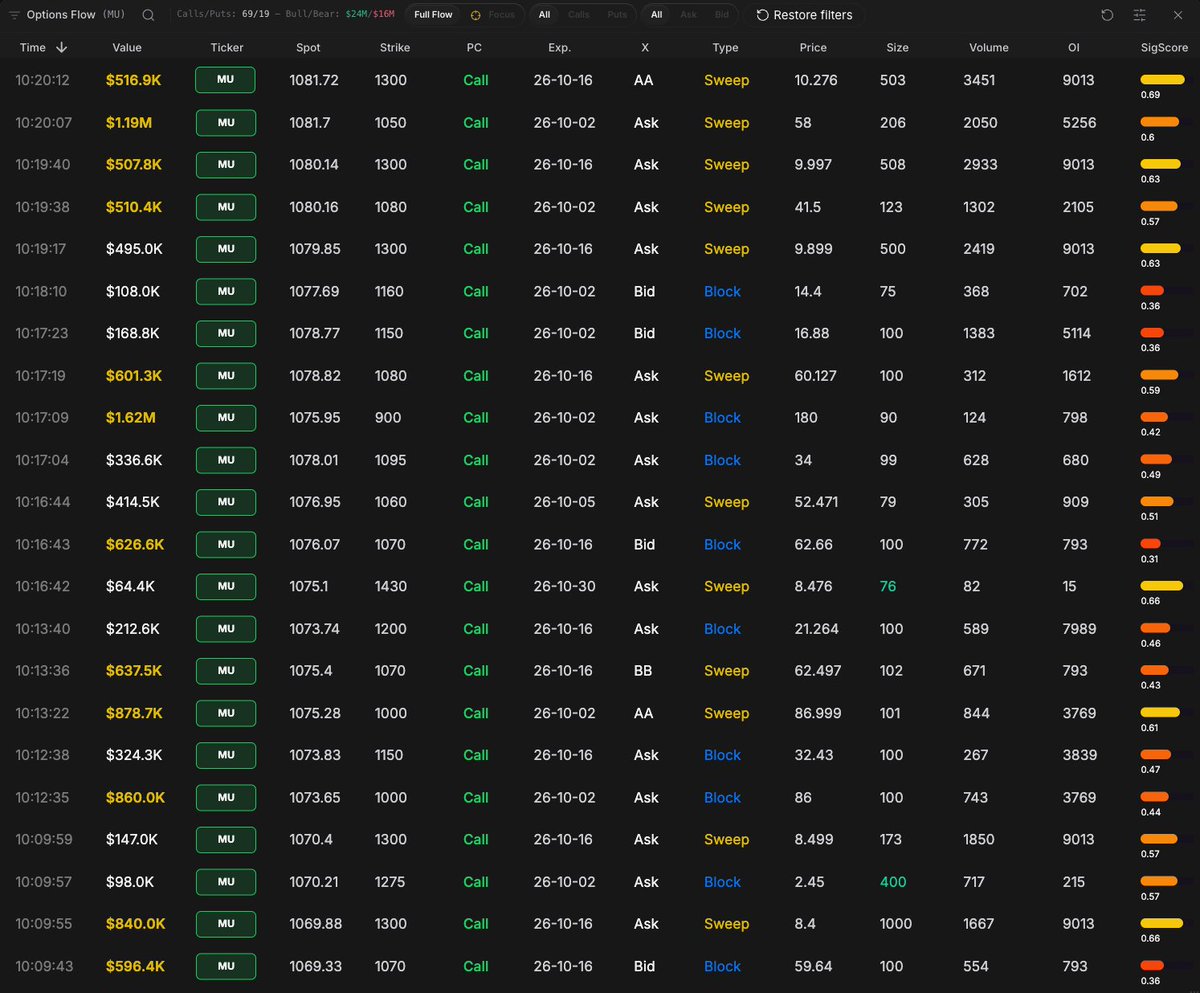1200x993 pixels.
Task: Click the SigScore bar showing 0.69
Action: click(x=1162, y=80)
